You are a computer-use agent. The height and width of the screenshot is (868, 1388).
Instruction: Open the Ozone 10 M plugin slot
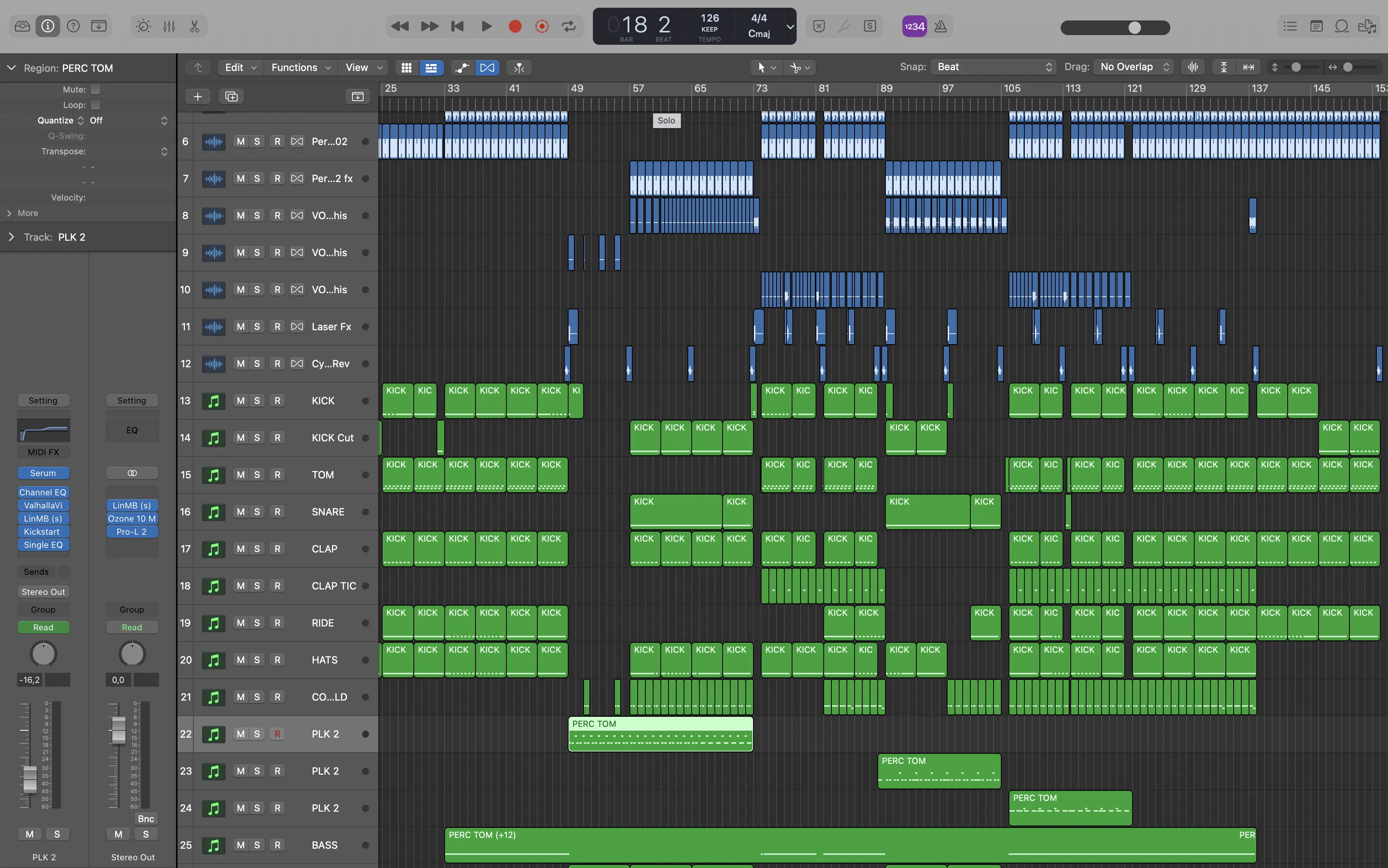132,519
